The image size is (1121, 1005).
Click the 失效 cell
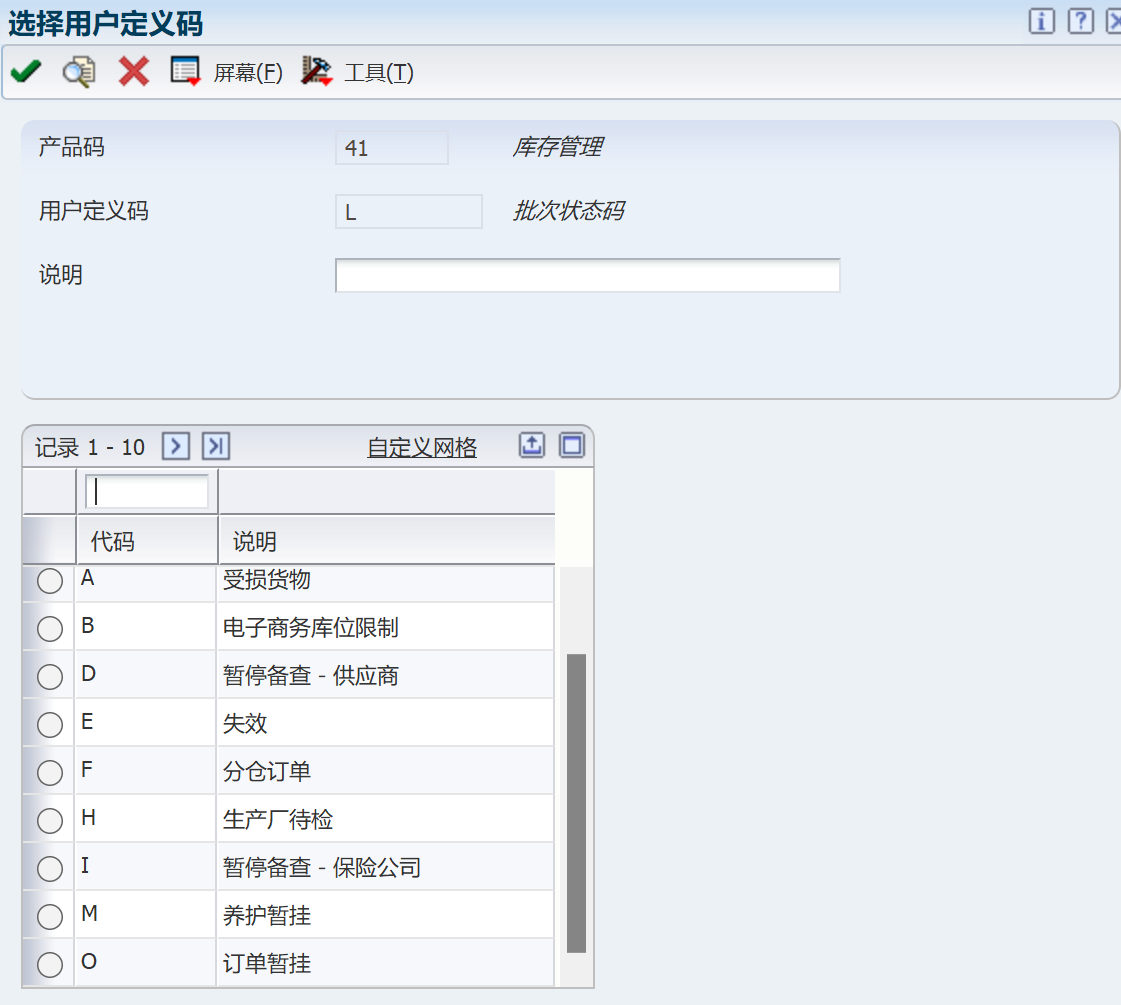pos(385,723)
